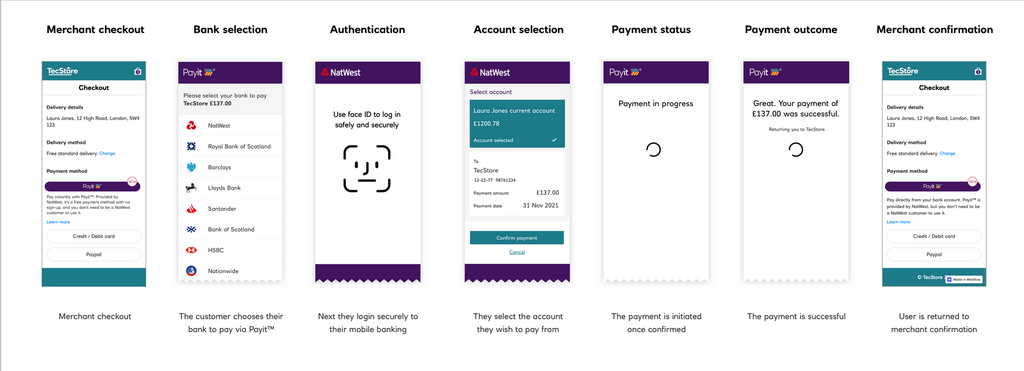Select Paypal option in merchant confirmation screen
Image resolution: width=1024 pixels, height=371 pixels.
pyautogui.click(x=934, y=255)
